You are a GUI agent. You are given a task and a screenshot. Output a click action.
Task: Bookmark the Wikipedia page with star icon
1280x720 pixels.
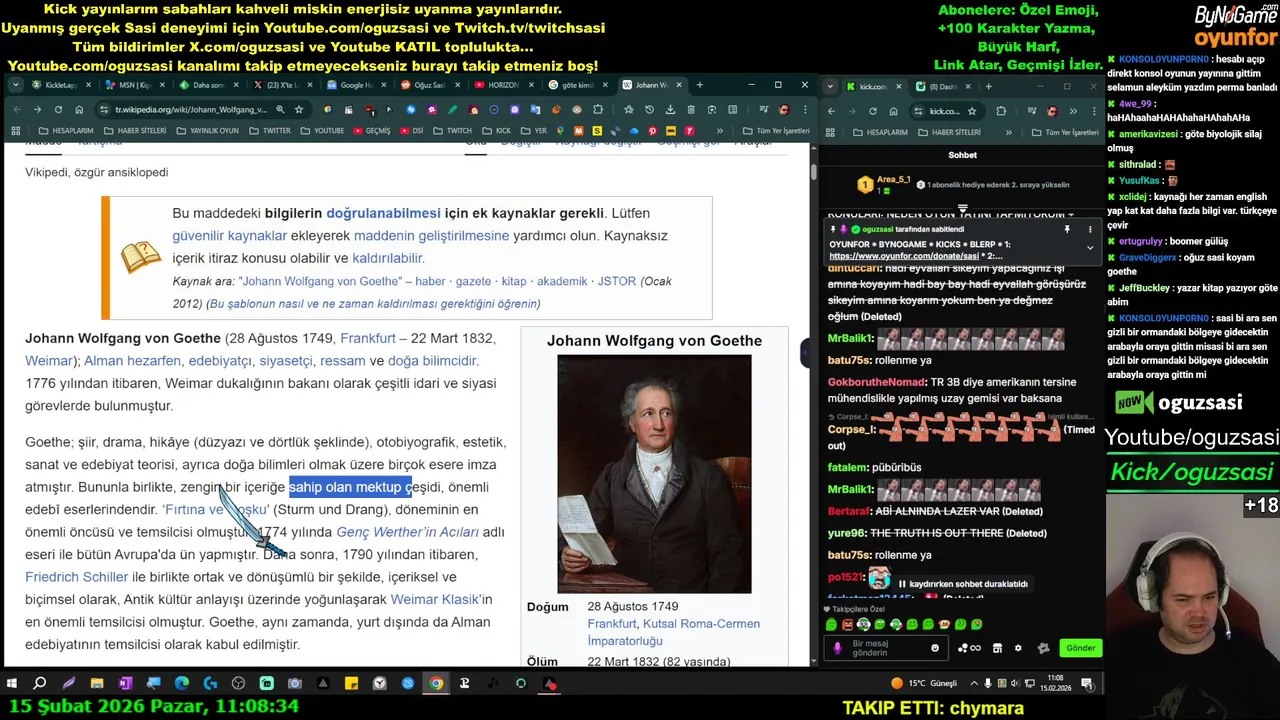(298, 109)
